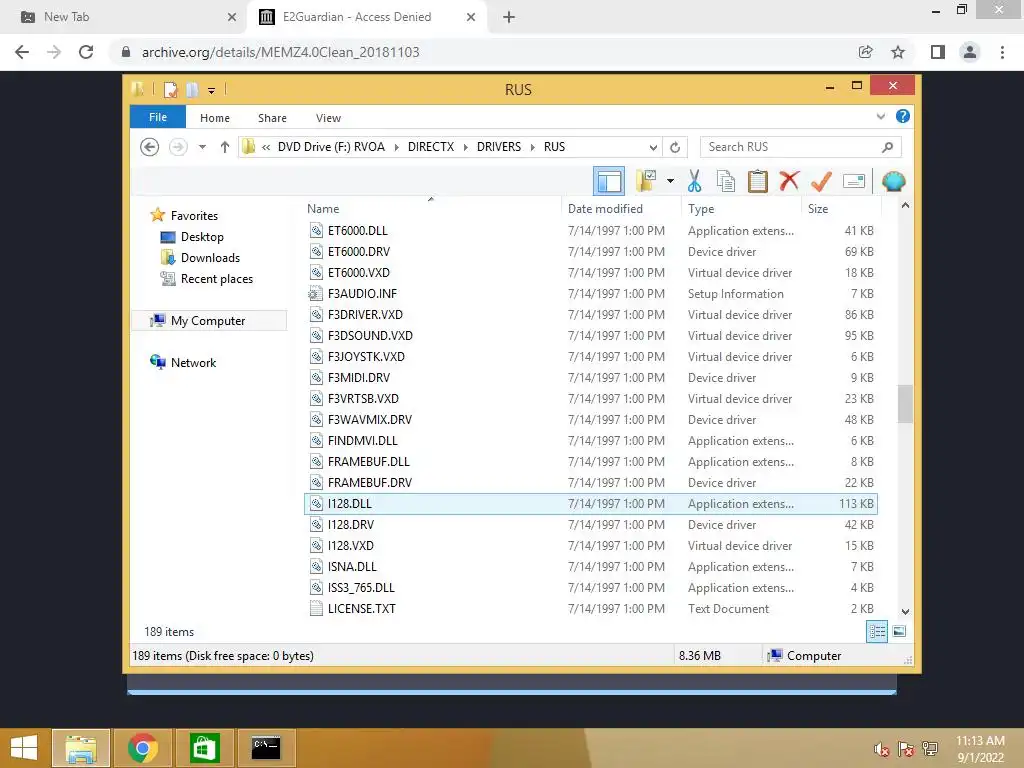Click the DIRECTX breadcrumb segment

[430, 147]
